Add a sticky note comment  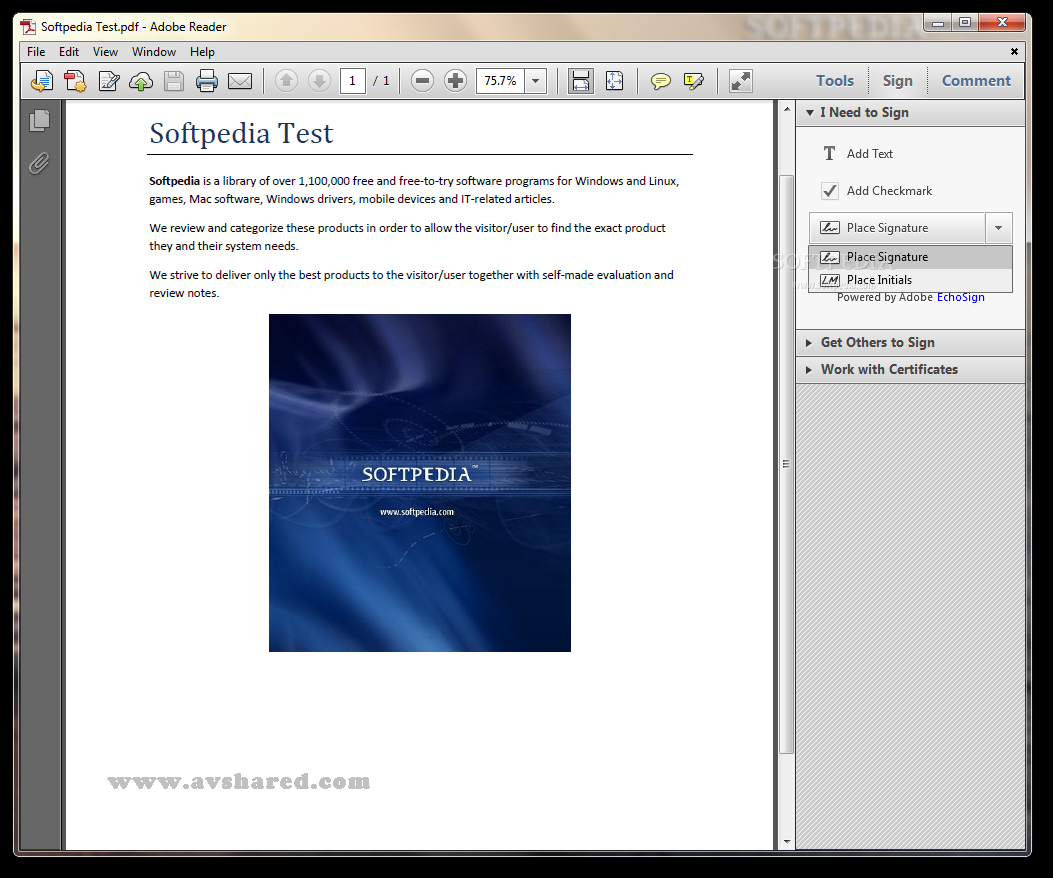(x=661, y=81)
